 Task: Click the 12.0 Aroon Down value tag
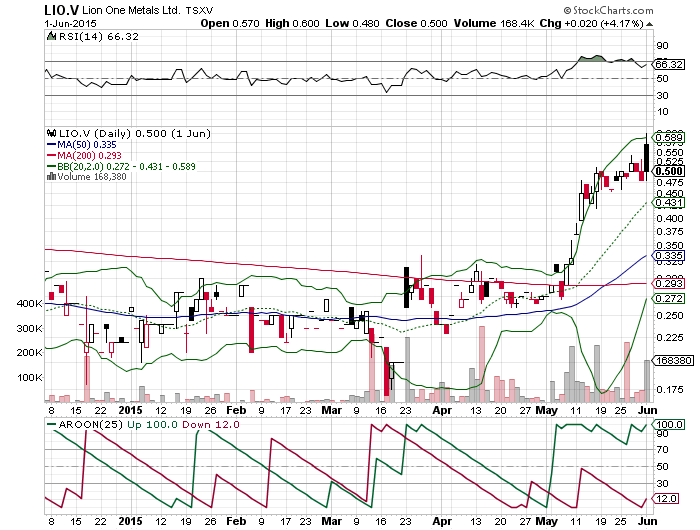[666, 499]
